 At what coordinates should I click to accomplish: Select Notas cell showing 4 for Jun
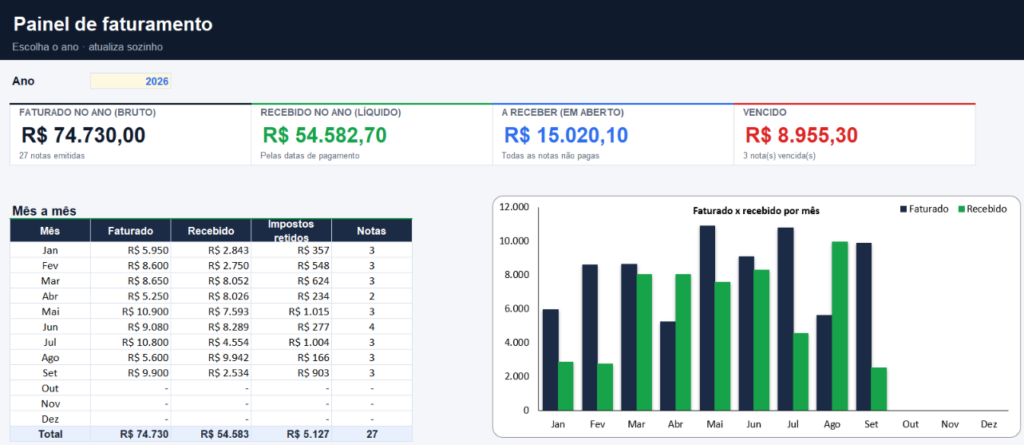pyautogui.click(x=372, y=327)
